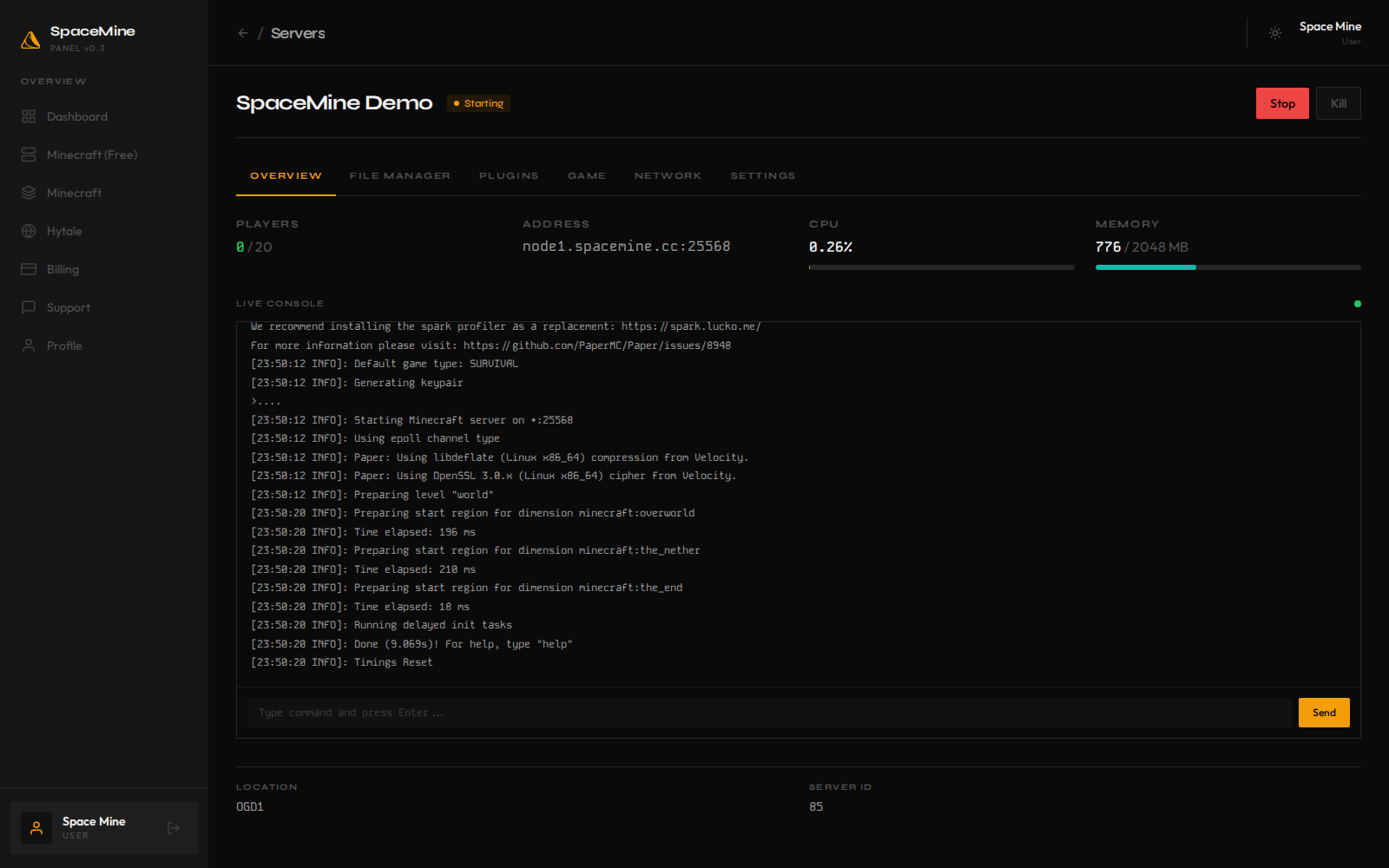Viewport: 1389px width, 868px height.
Task: Open the Dashboard sidebar link
Action: (x=104, y=116)
